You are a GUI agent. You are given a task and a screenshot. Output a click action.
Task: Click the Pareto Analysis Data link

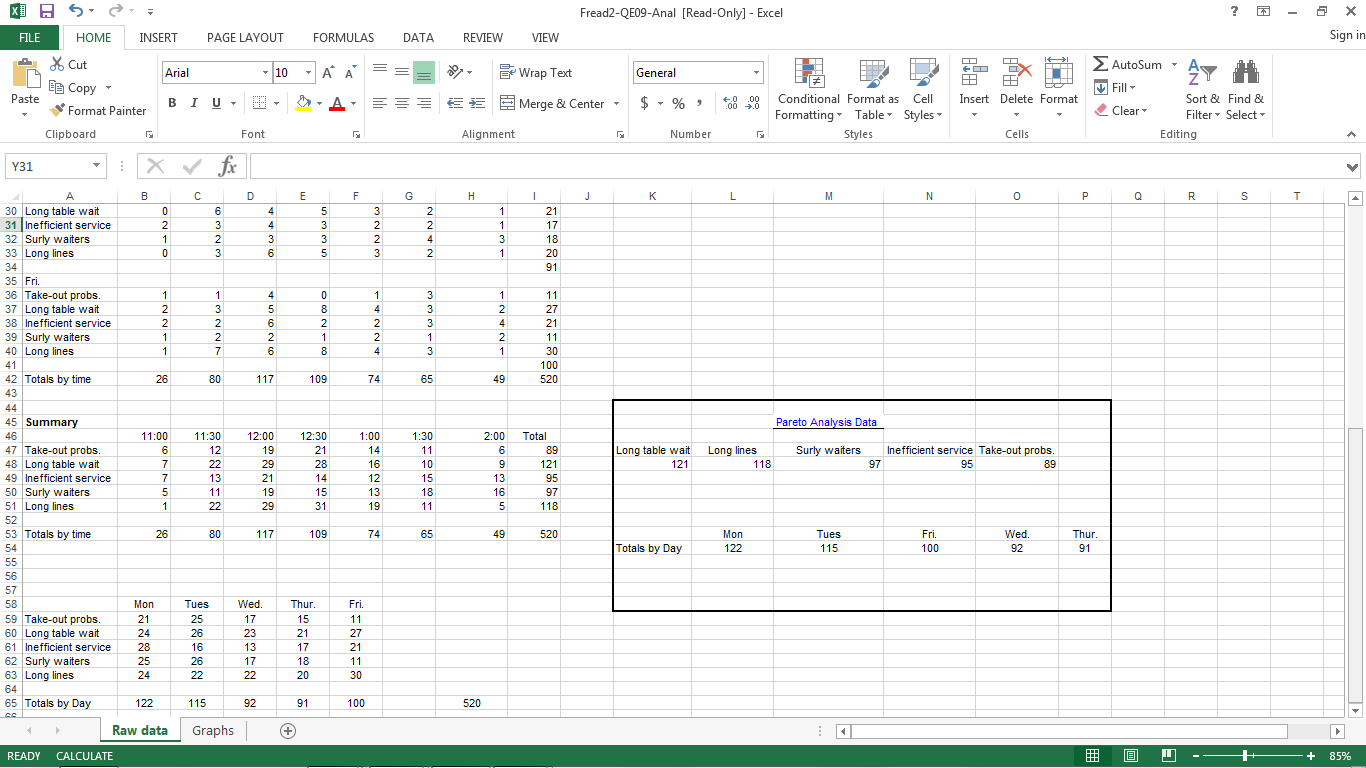[826, 422]
